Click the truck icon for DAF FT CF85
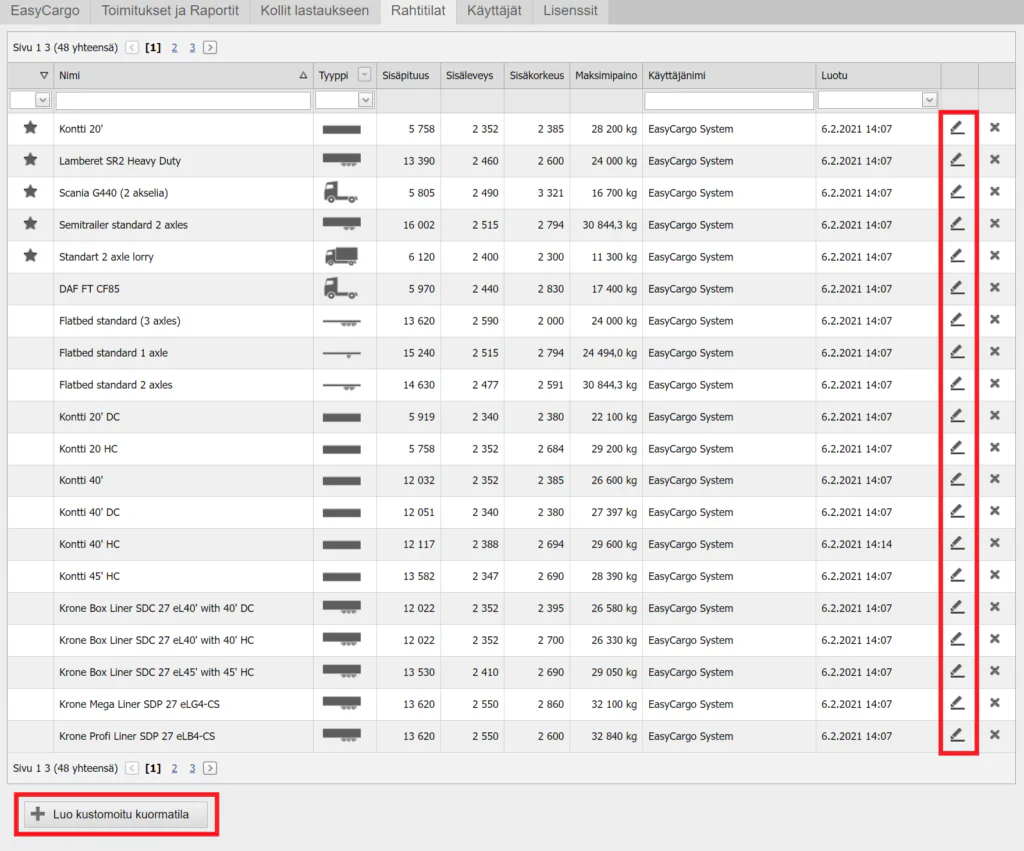Viewport: 1024px width, 851px height. point(341,289)
